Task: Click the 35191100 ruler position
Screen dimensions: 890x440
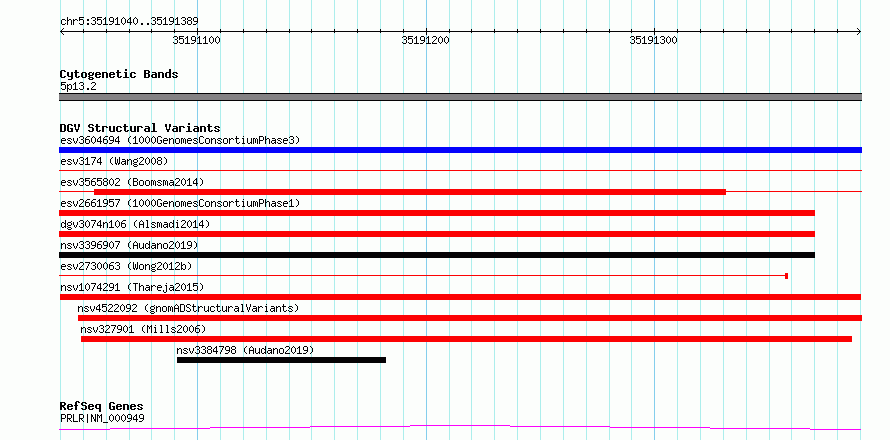Action: (x=197, y=40)
